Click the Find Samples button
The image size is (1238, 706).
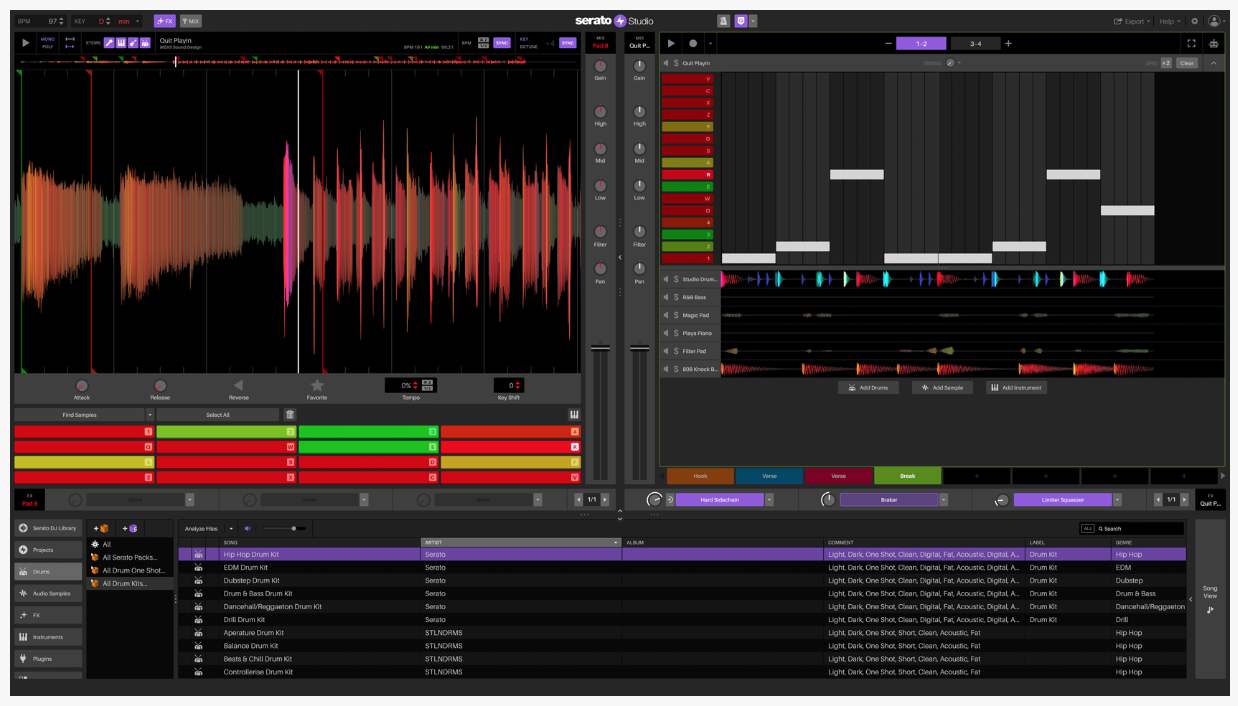coord(79,414)
